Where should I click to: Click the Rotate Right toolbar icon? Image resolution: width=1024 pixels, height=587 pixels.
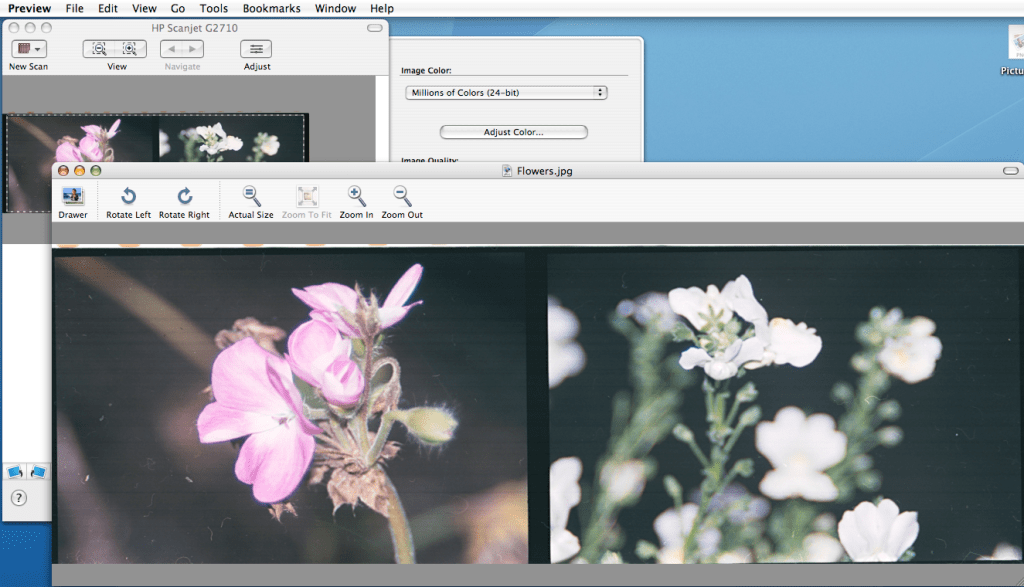coord(184,197)
